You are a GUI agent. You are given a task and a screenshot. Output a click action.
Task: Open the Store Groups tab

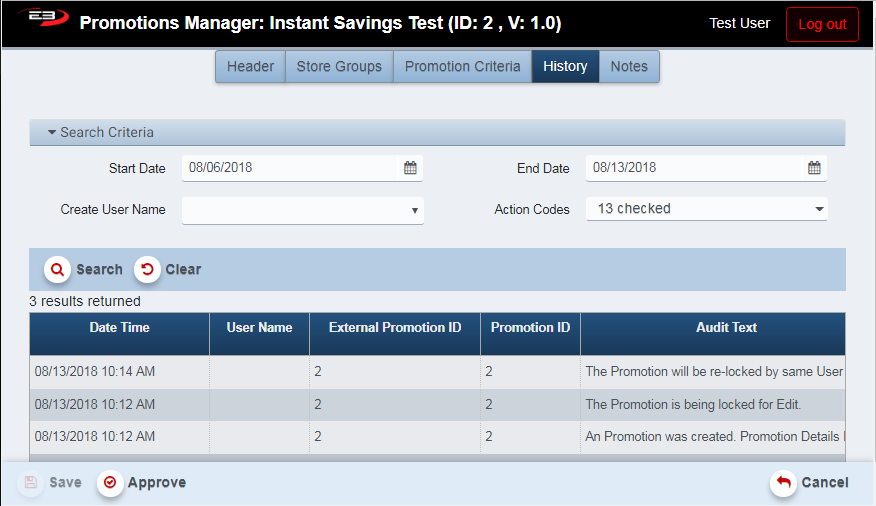pyautogui.click(x=339, y=67)
